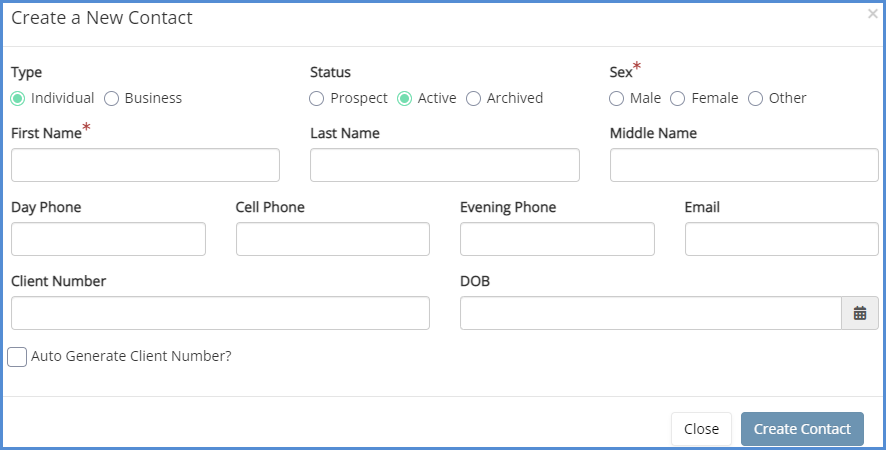This screenshot has width=886, height=450.
Task: Set status to Active
Action: (x=405, y=98)
